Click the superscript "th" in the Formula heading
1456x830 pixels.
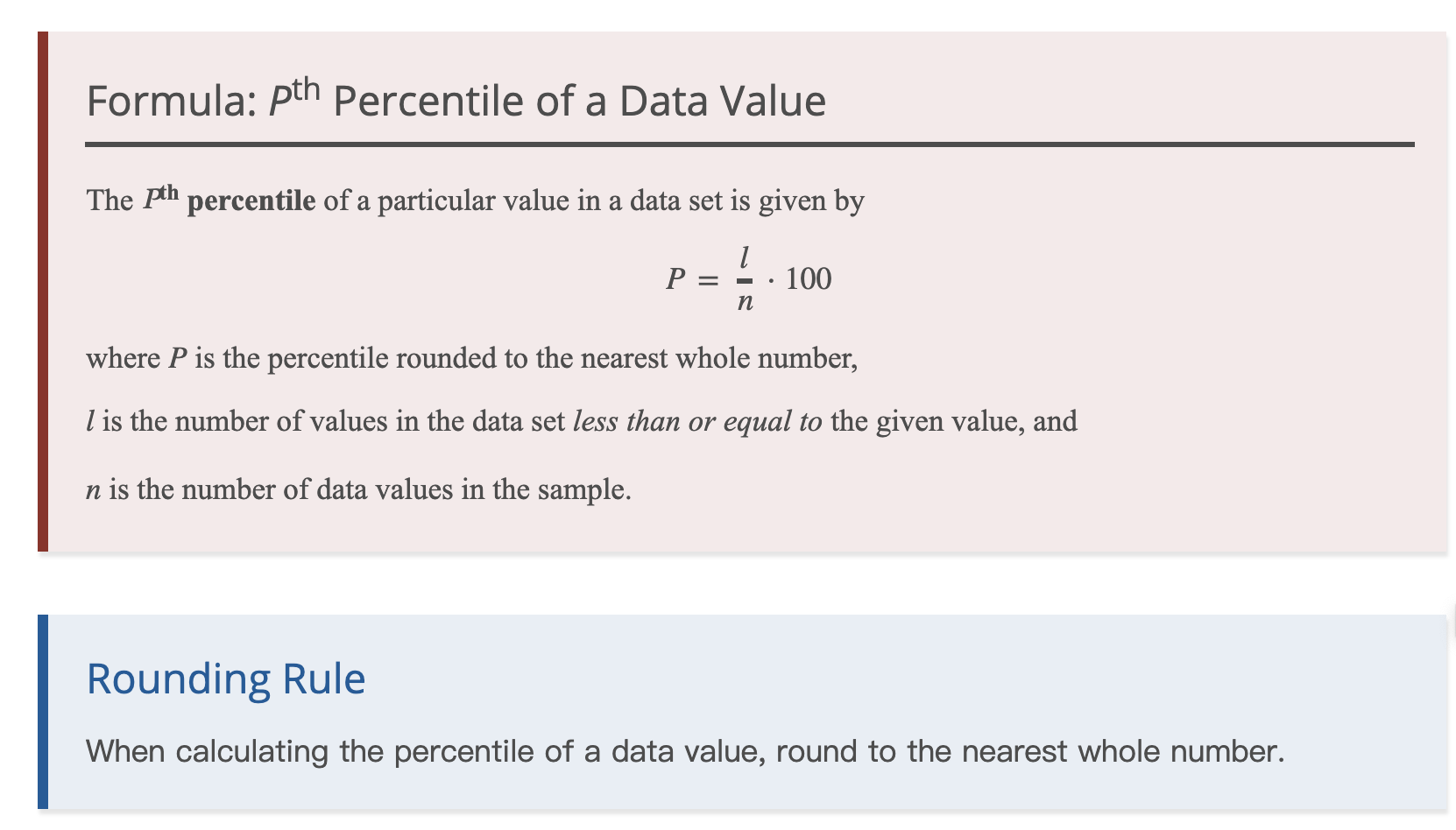[x=306, y=89]
